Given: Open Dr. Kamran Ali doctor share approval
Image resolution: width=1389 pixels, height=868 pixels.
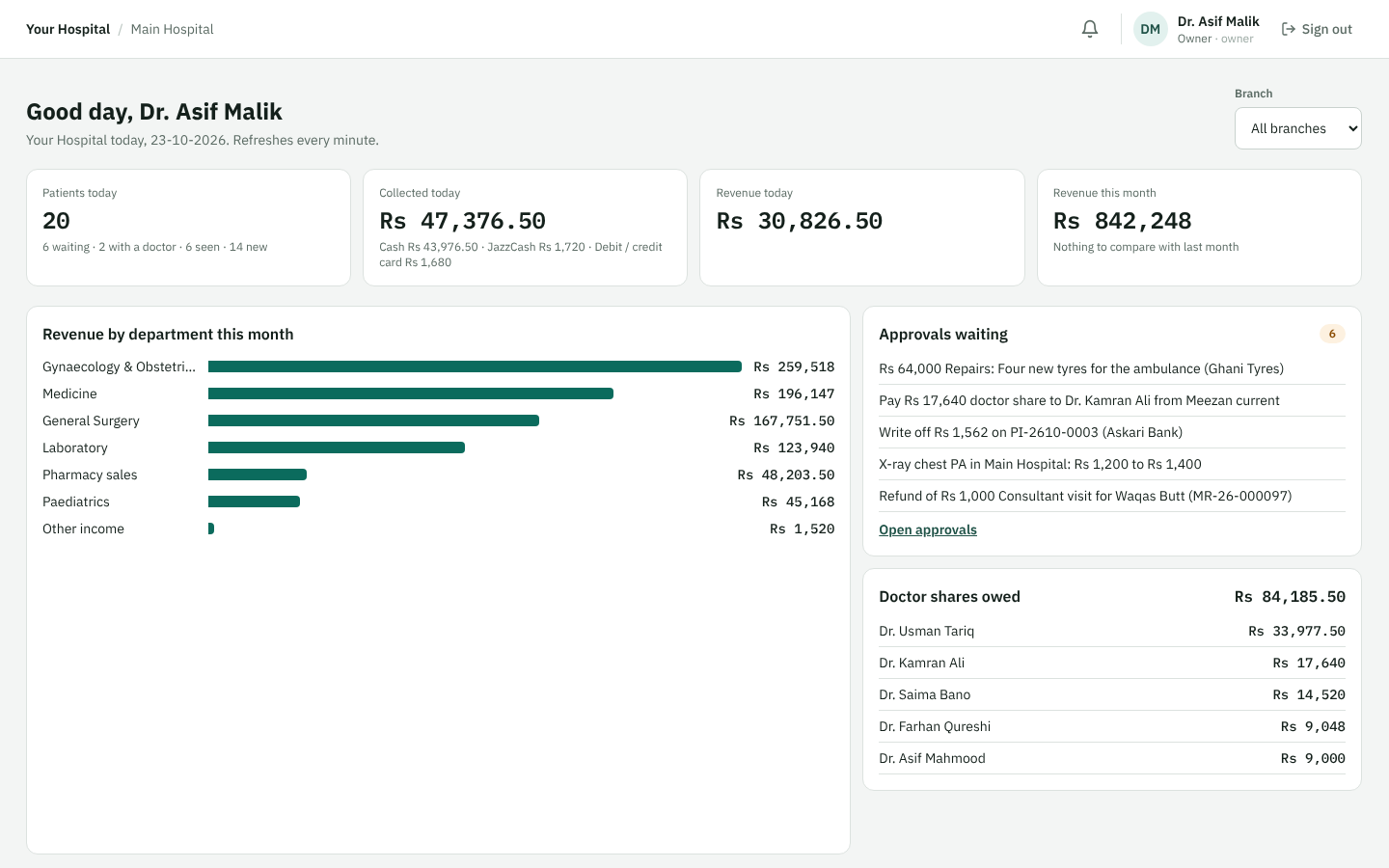Looking at the screenshot, I should click(x=1112, y=400).
